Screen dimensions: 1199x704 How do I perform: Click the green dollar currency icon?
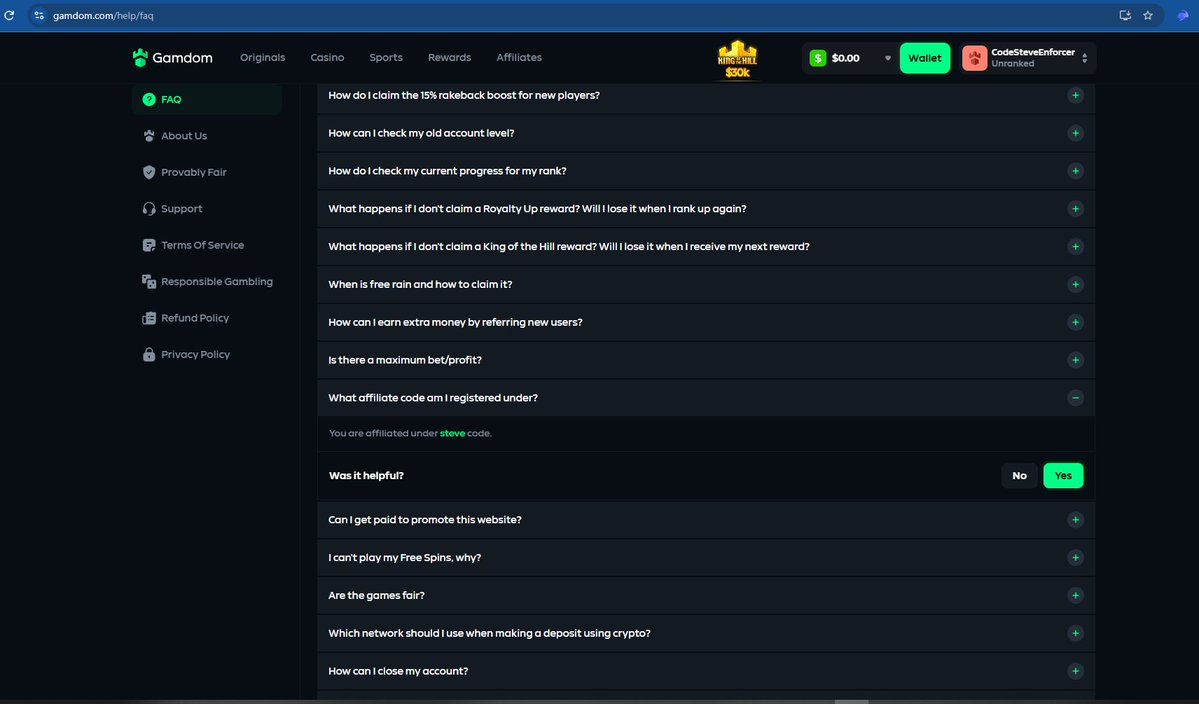[817, 58]
